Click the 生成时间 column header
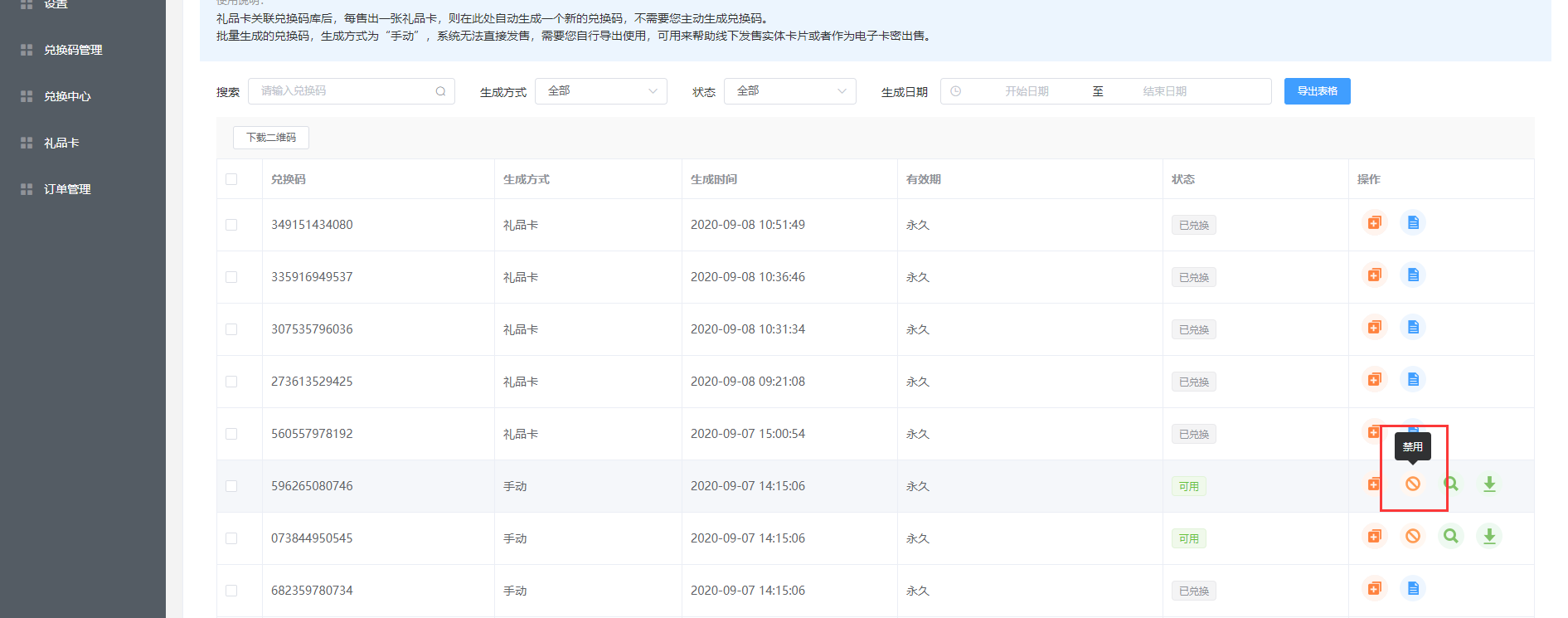This screenshot has width=1568, height=618. tap(713, 179)
